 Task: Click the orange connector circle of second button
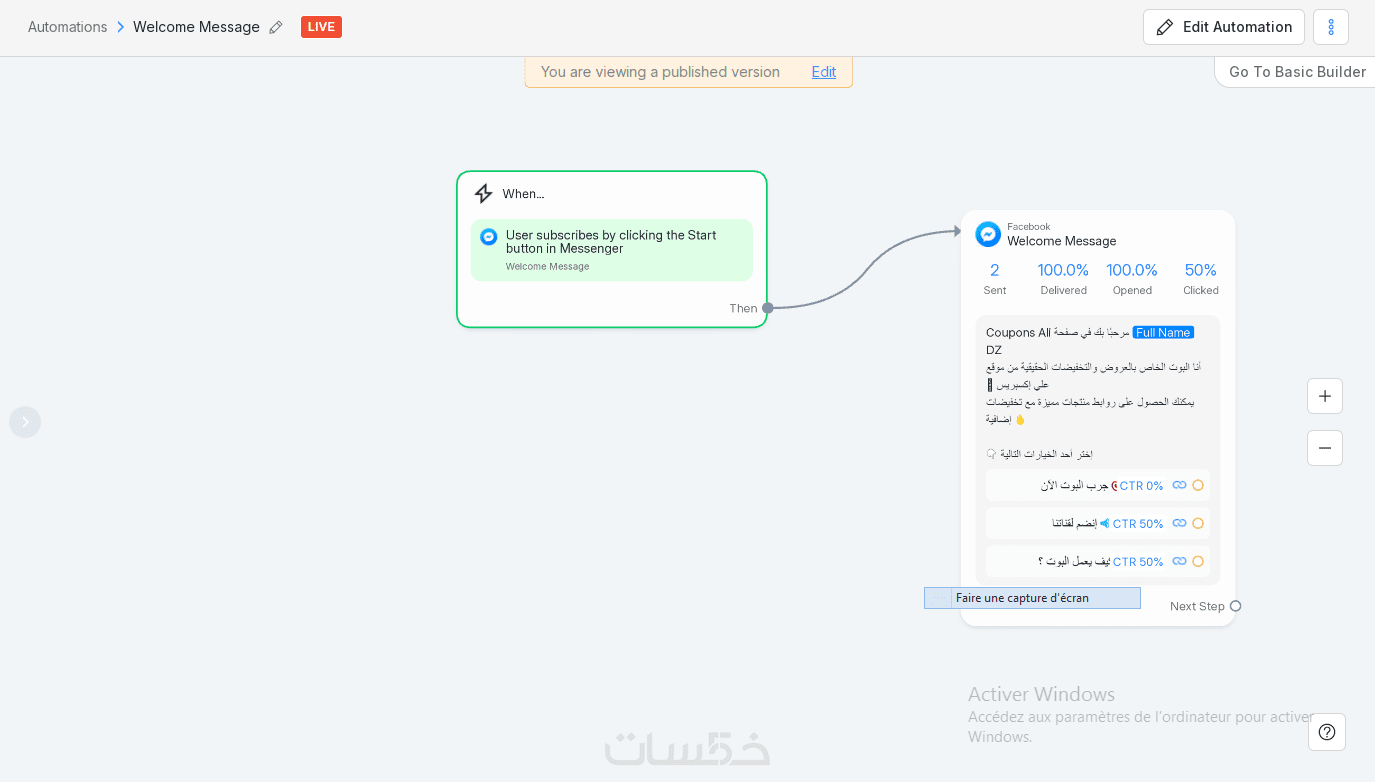click(x=1198, y=523)
